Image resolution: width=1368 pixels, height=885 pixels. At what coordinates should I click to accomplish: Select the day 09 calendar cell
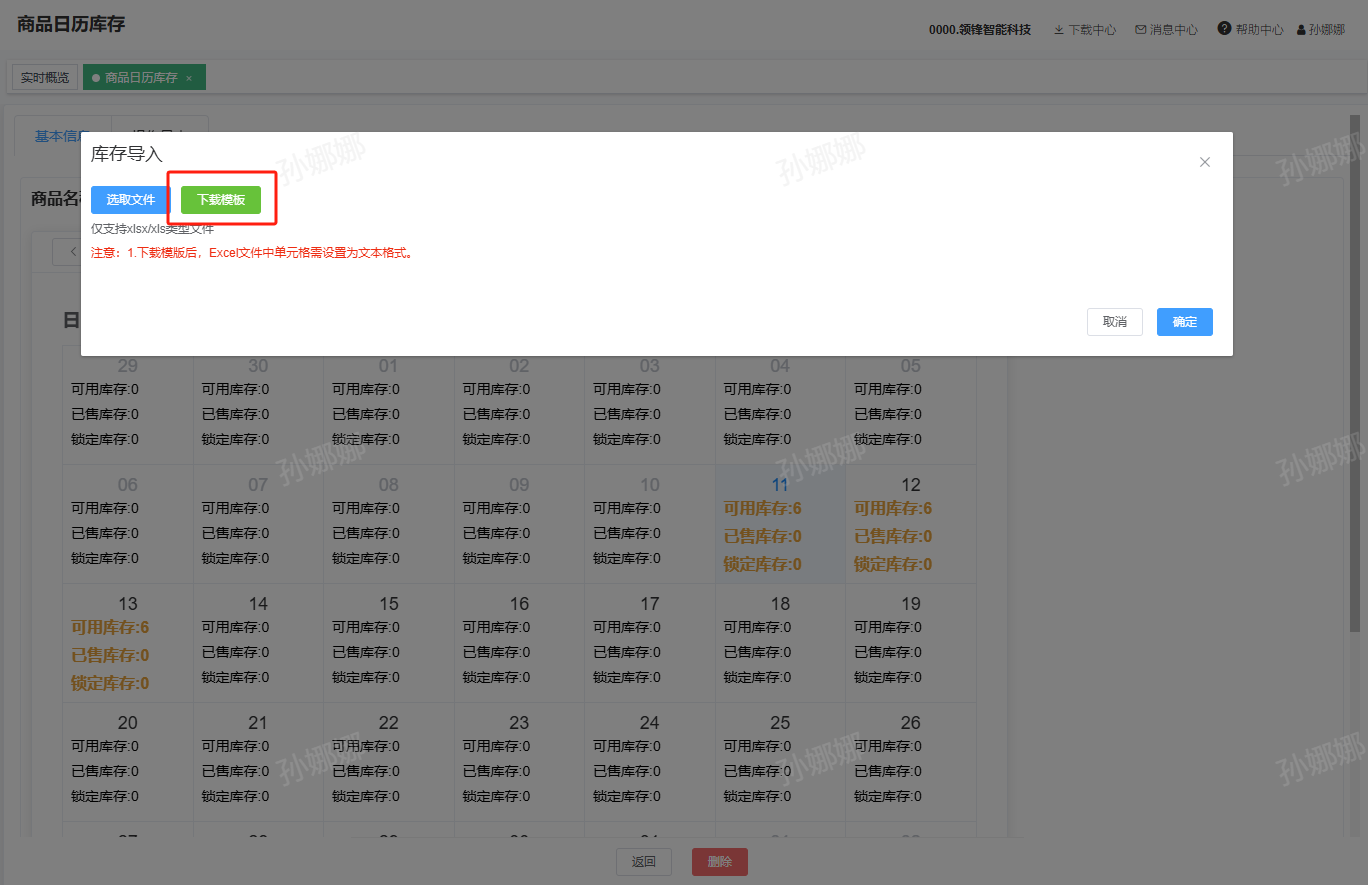[519, 524]
